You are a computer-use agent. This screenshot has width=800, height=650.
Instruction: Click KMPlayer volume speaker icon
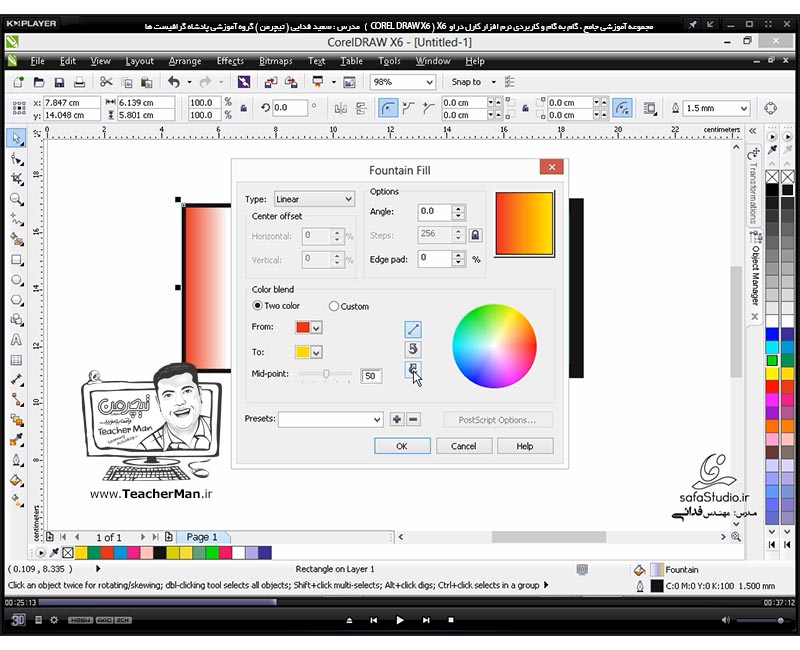(x=726, y=620)
